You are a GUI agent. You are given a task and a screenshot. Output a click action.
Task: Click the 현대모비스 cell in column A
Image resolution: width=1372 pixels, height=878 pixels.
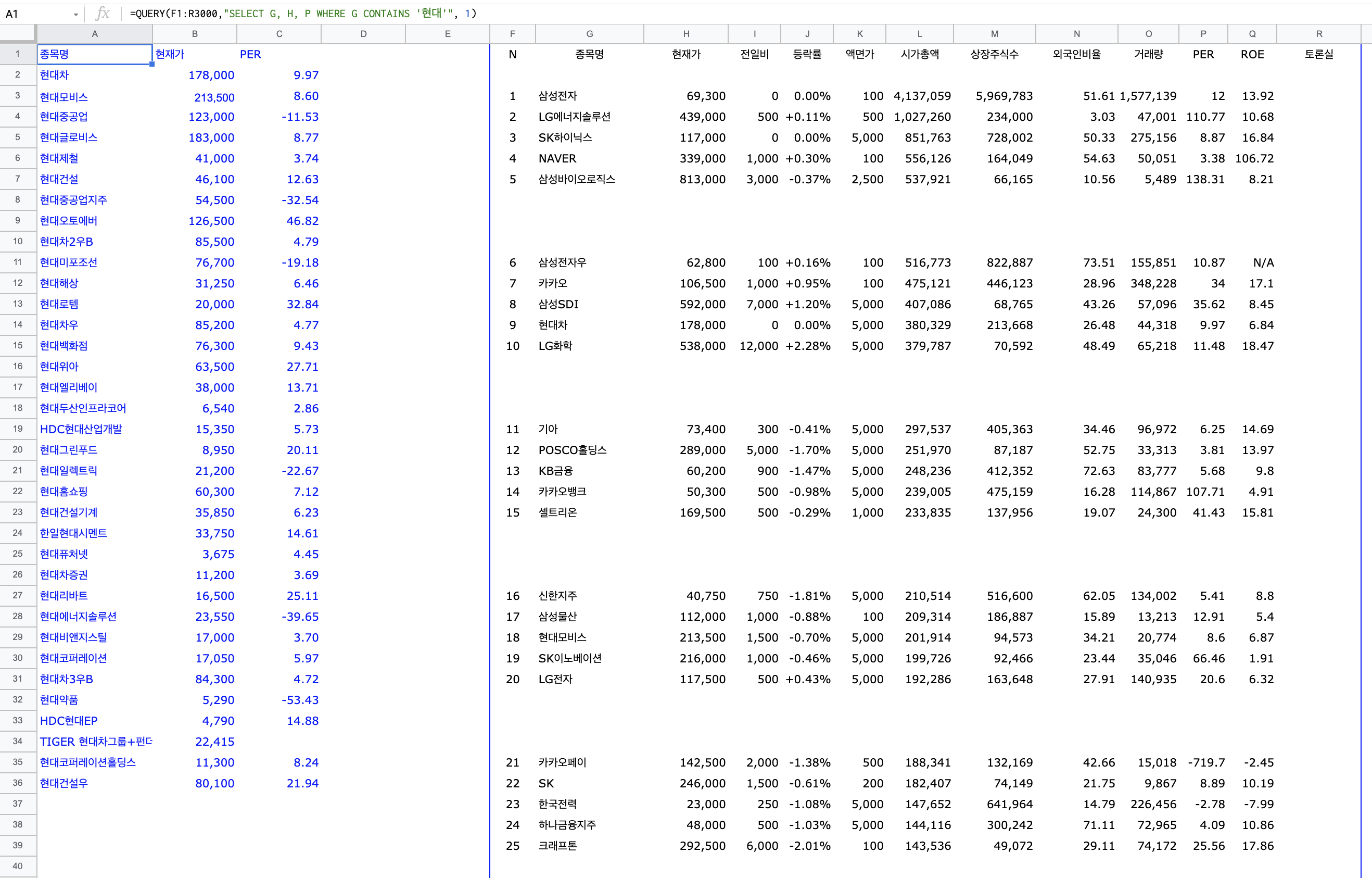(x=64, y=96)
